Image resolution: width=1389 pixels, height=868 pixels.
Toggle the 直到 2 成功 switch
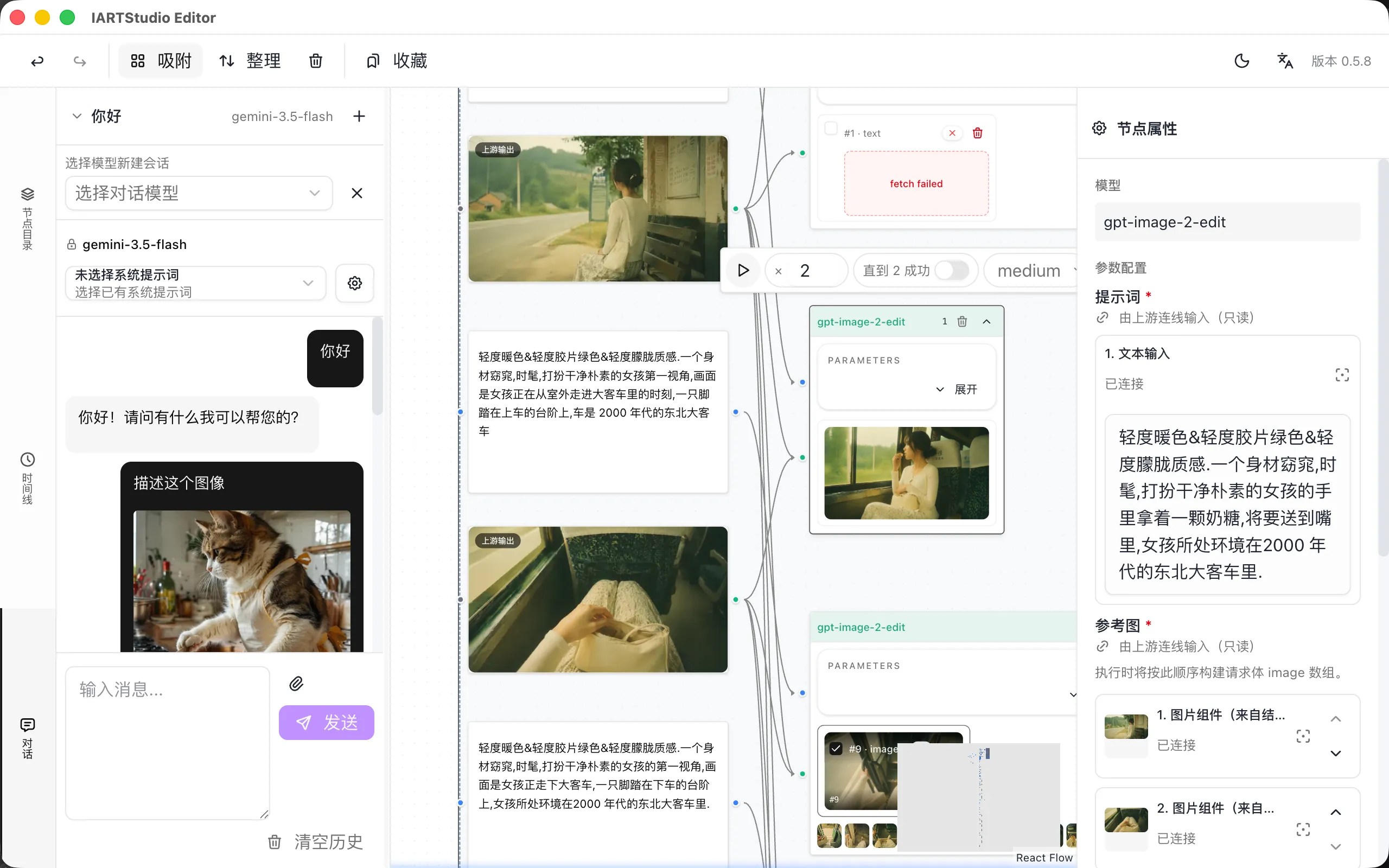pyautogui.click(x=952, y=270)
